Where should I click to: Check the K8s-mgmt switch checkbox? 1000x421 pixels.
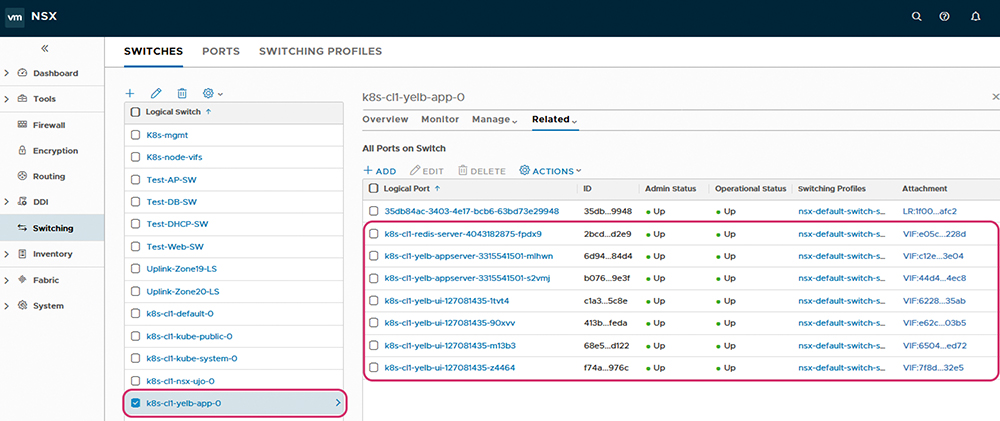click(135, 135)
